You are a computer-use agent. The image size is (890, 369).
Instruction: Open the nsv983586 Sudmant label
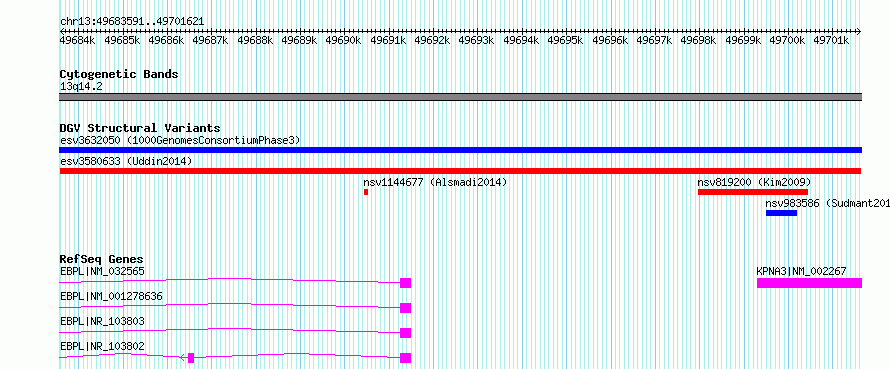tap(828, 203)
